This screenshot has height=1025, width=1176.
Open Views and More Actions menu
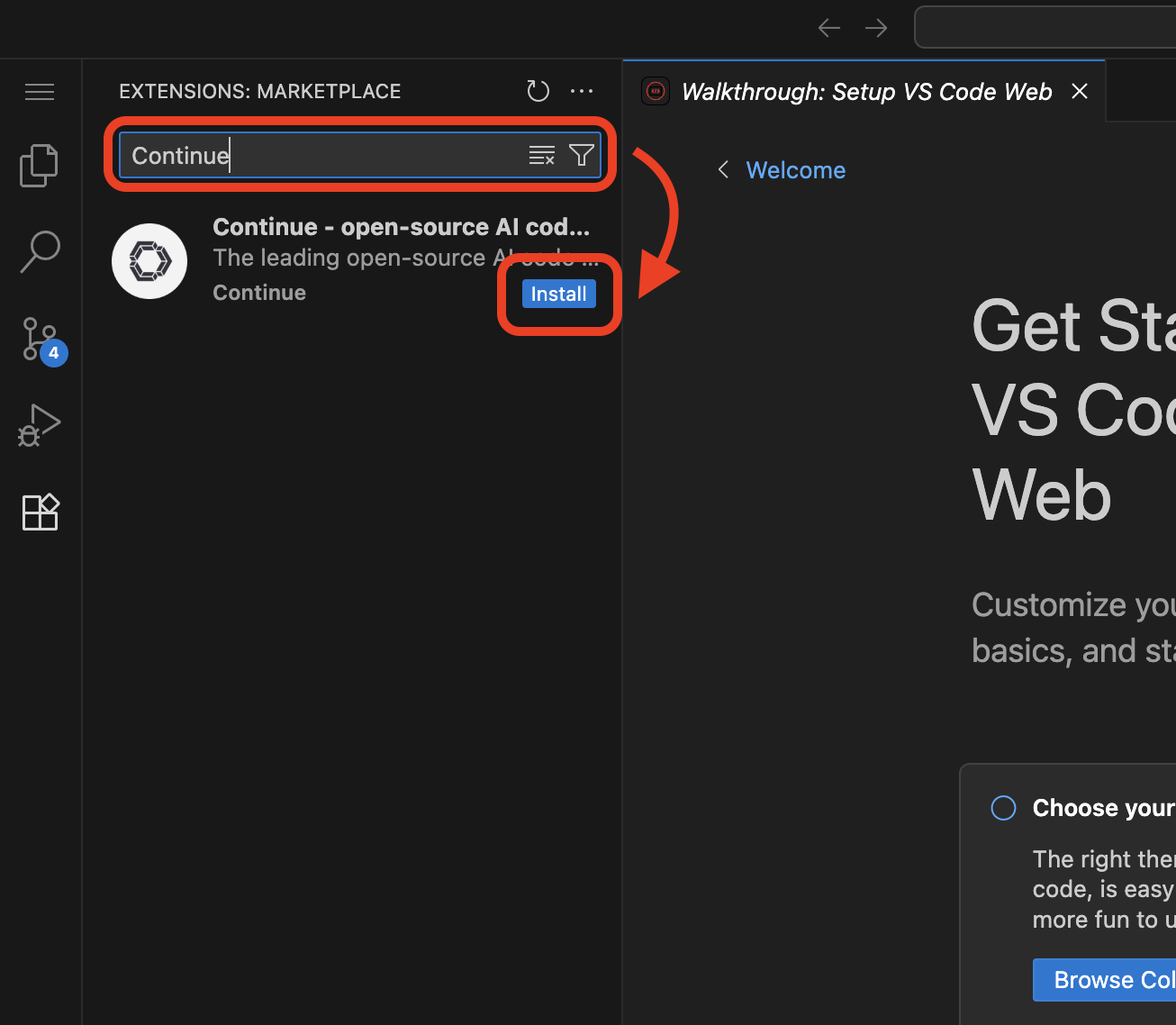click(582, 91)
